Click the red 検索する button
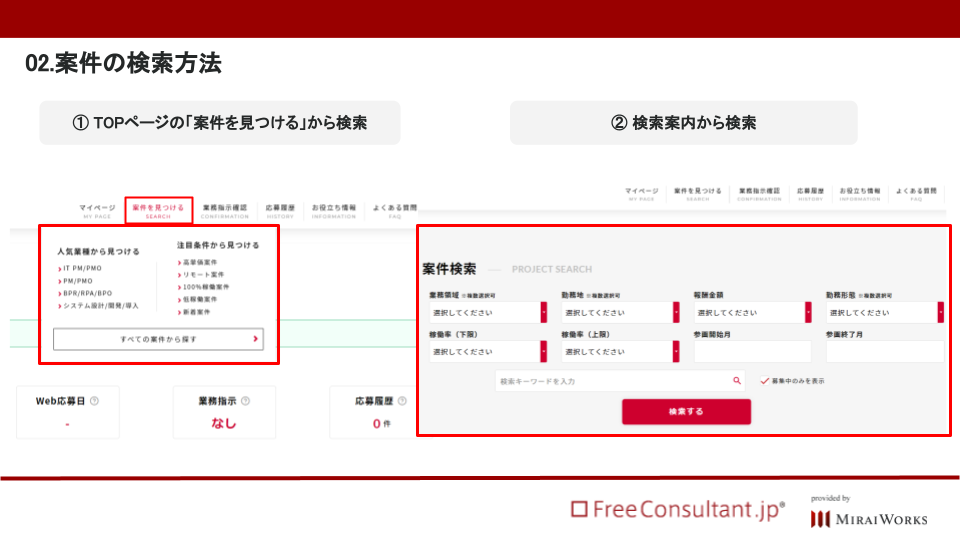Screen dimensions: 960x540 click(x=686, y=411)
